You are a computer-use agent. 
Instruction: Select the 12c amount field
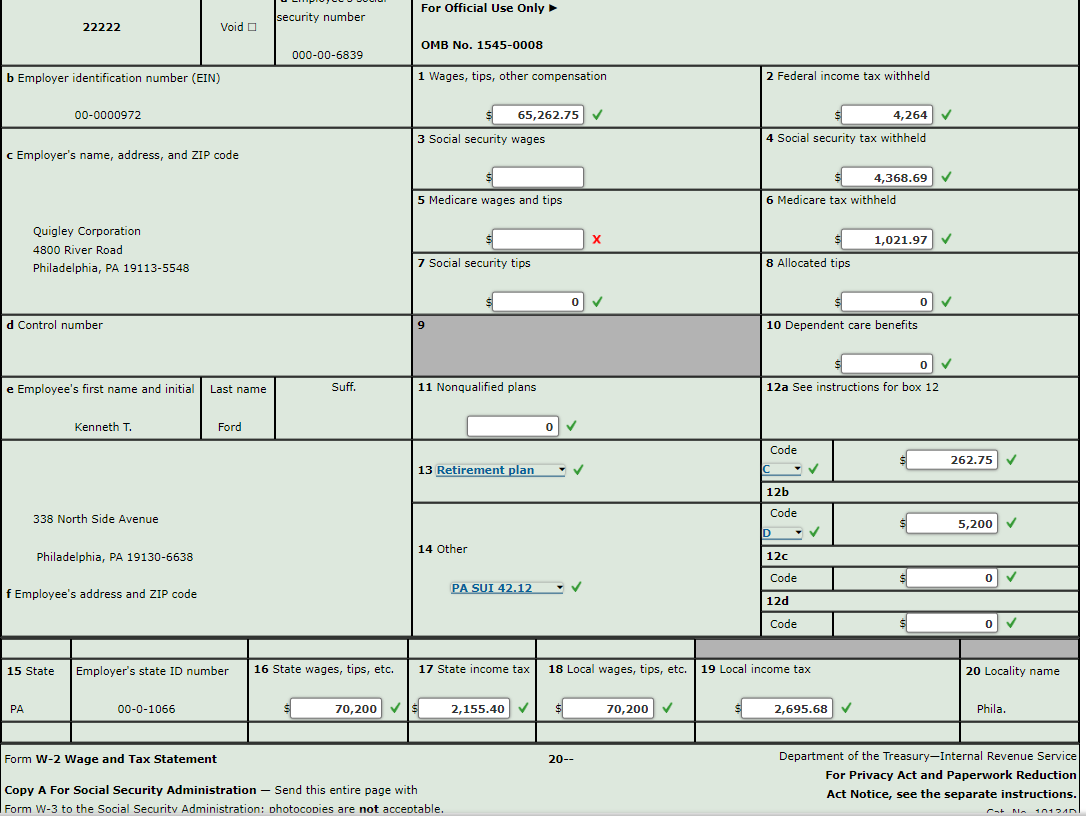949,577
